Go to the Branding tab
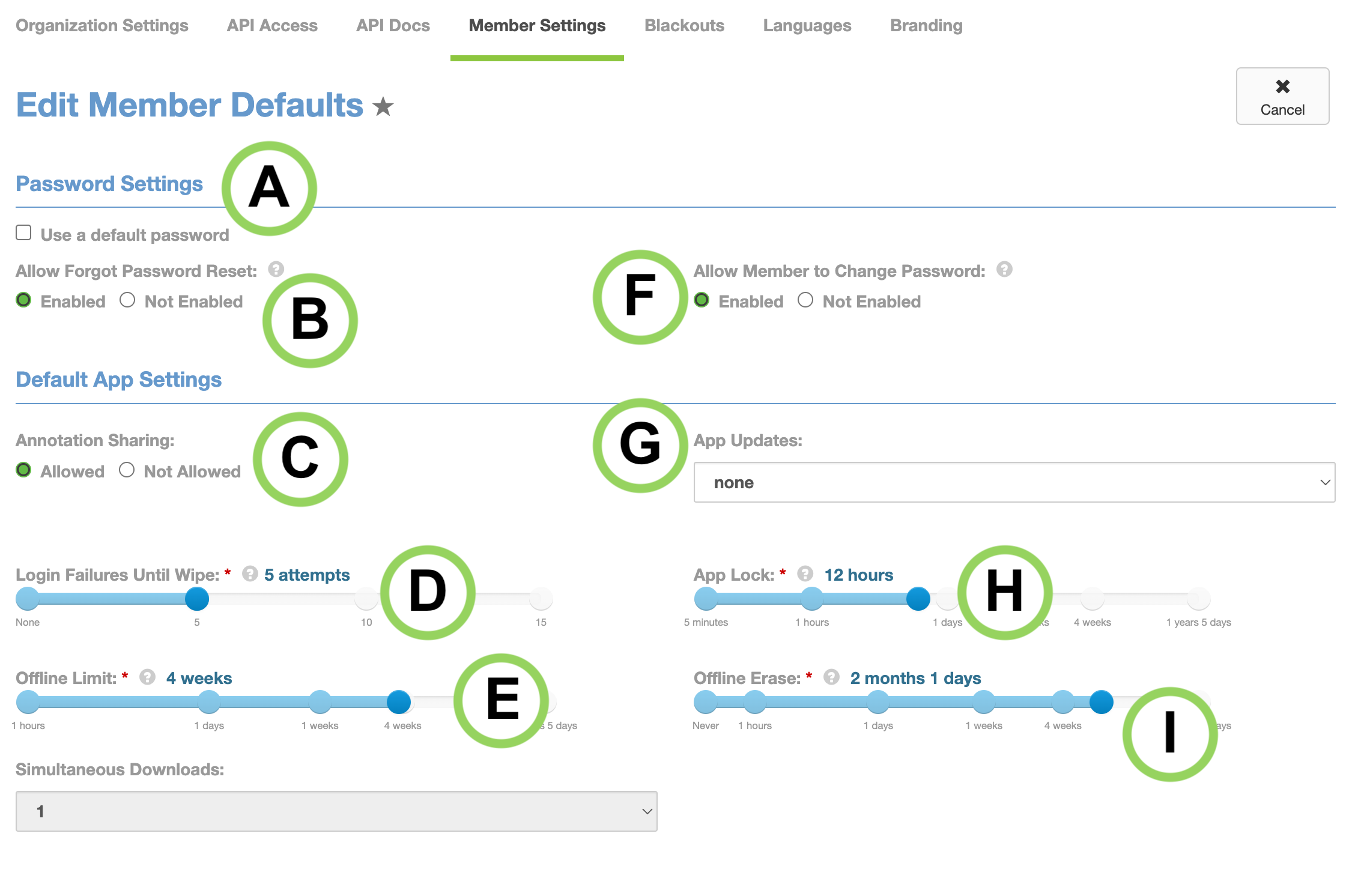1367x896 pixels. tap(926, 26)
